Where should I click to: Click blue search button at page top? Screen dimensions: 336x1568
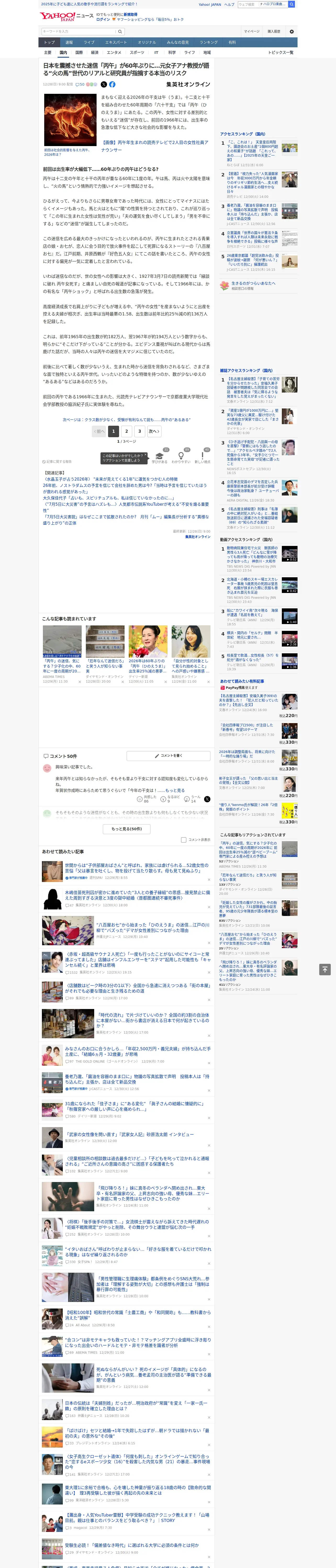[292, 4]
